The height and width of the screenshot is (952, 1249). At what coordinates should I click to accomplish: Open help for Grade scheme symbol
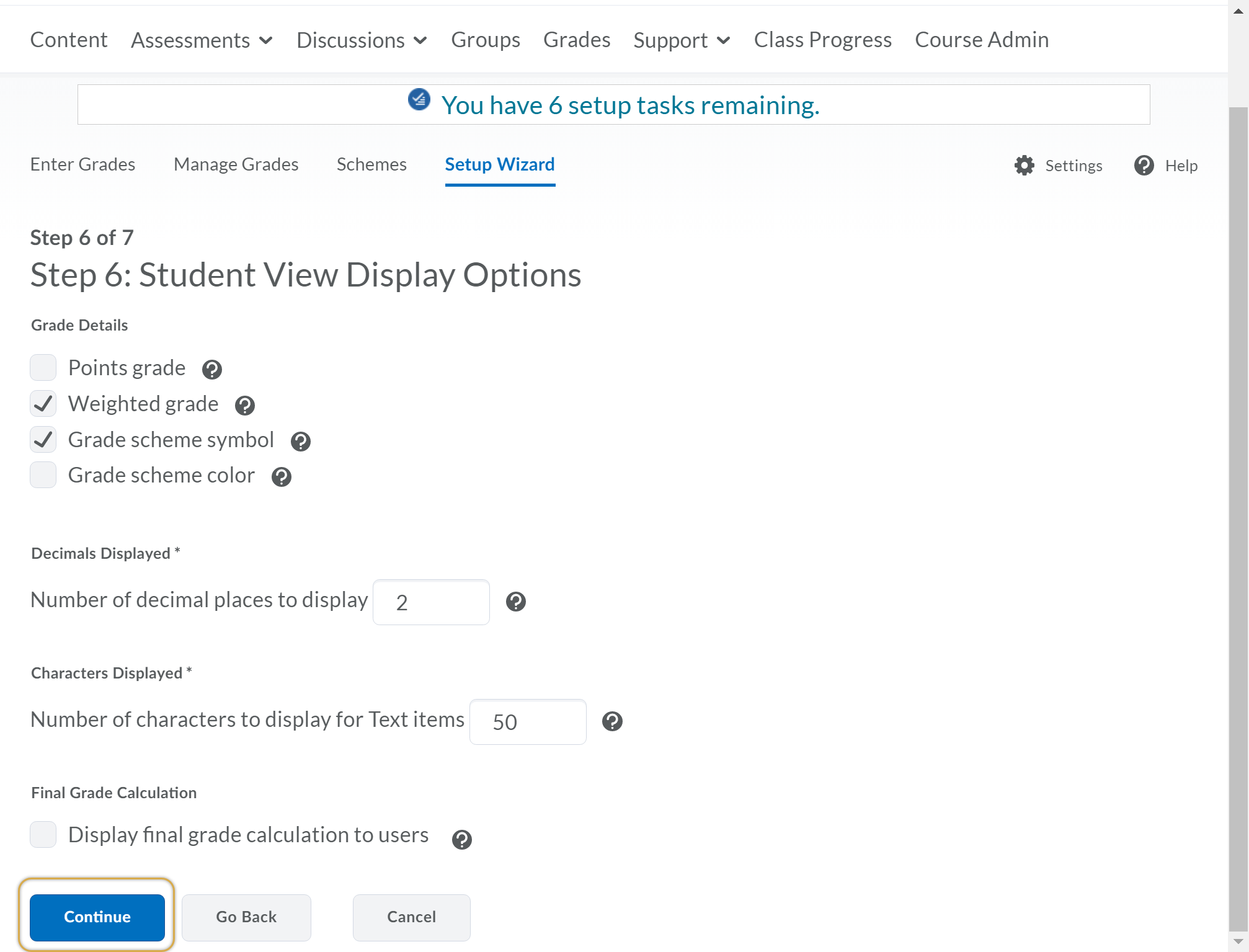tap(301, 442)
